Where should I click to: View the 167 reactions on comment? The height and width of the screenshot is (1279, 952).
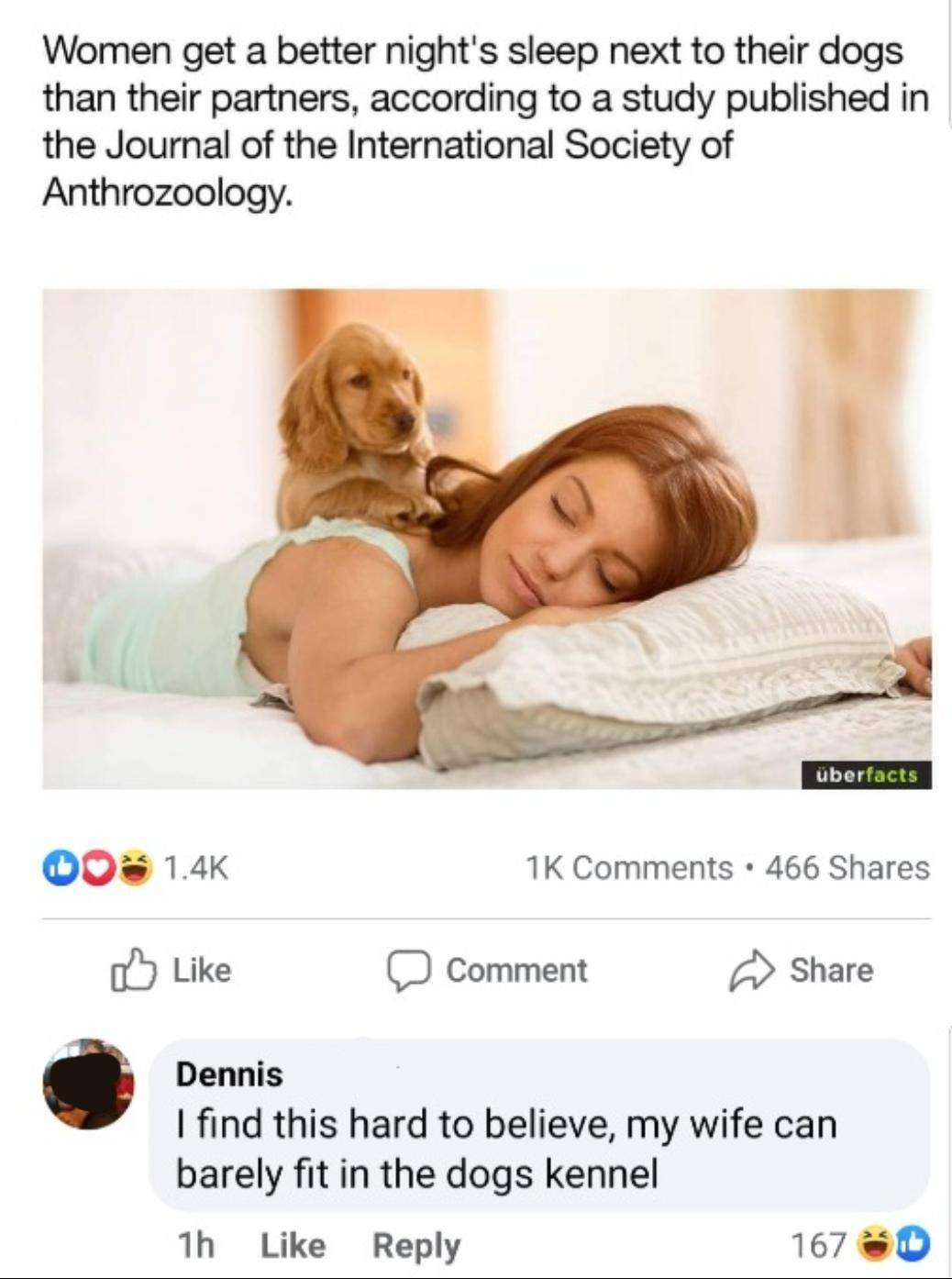[x=817, y=1245]
